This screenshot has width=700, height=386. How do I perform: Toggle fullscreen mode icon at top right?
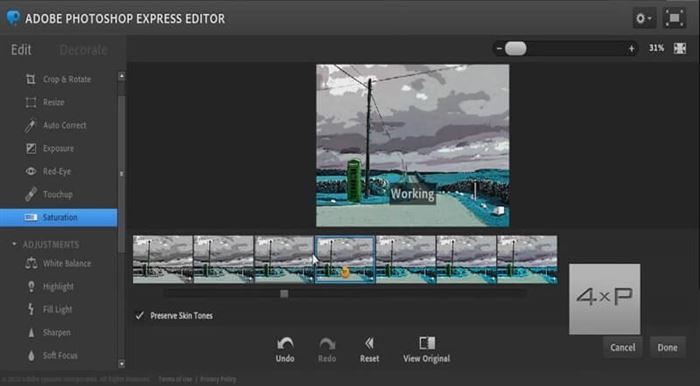[x=675, y=18]
